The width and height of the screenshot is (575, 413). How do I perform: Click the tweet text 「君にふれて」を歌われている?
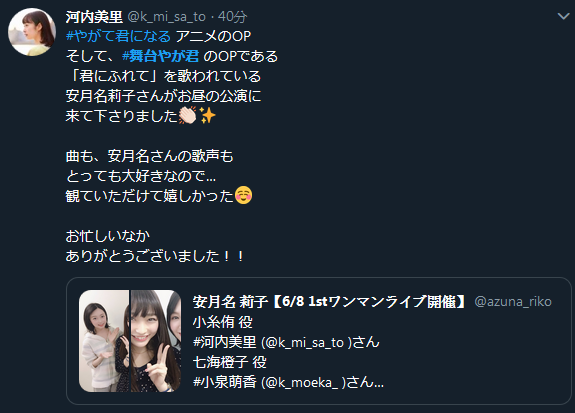pyautogui.click(x=164, y=76)
